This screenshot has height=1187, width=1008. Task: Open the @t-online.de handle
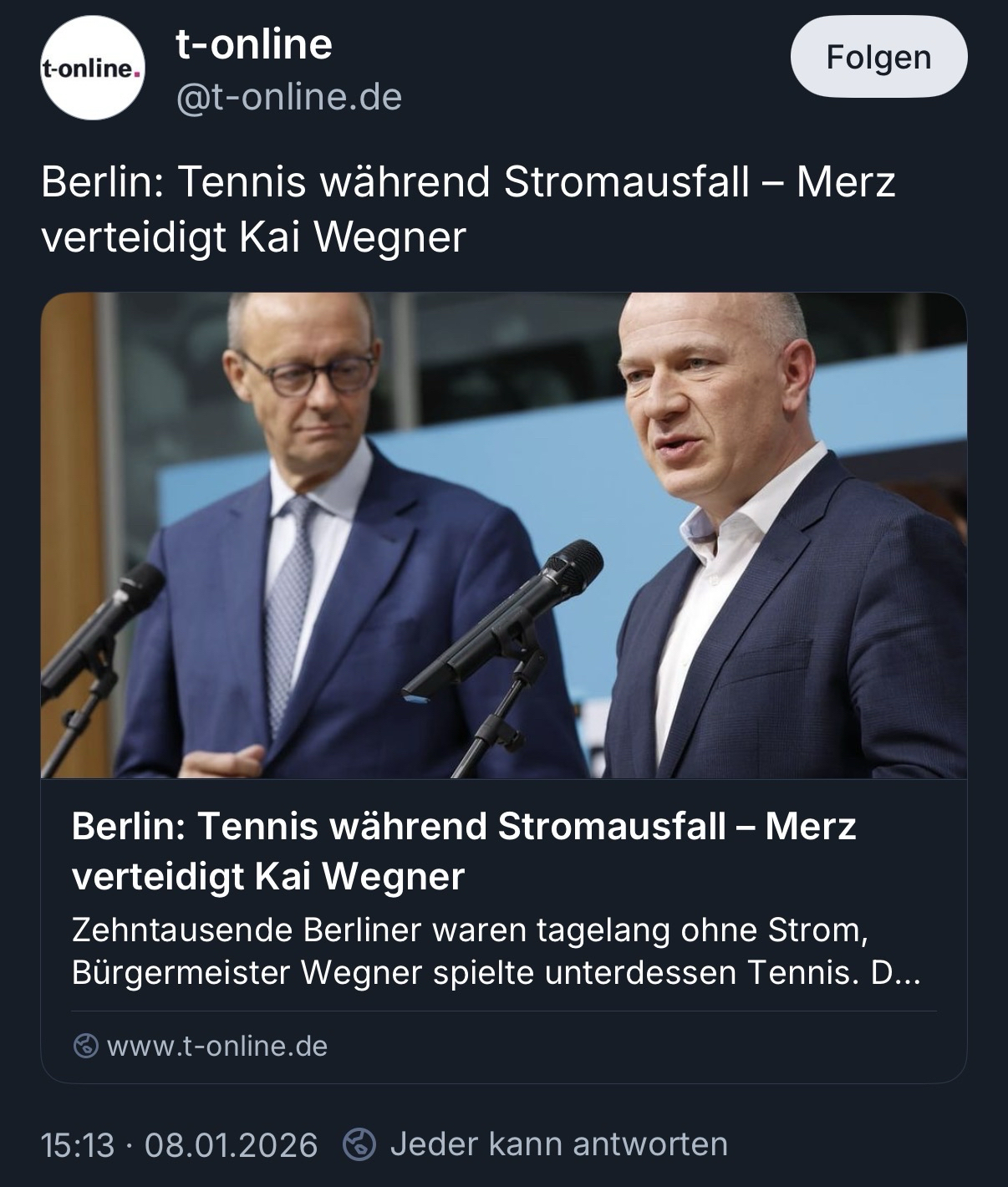point(288,97)
